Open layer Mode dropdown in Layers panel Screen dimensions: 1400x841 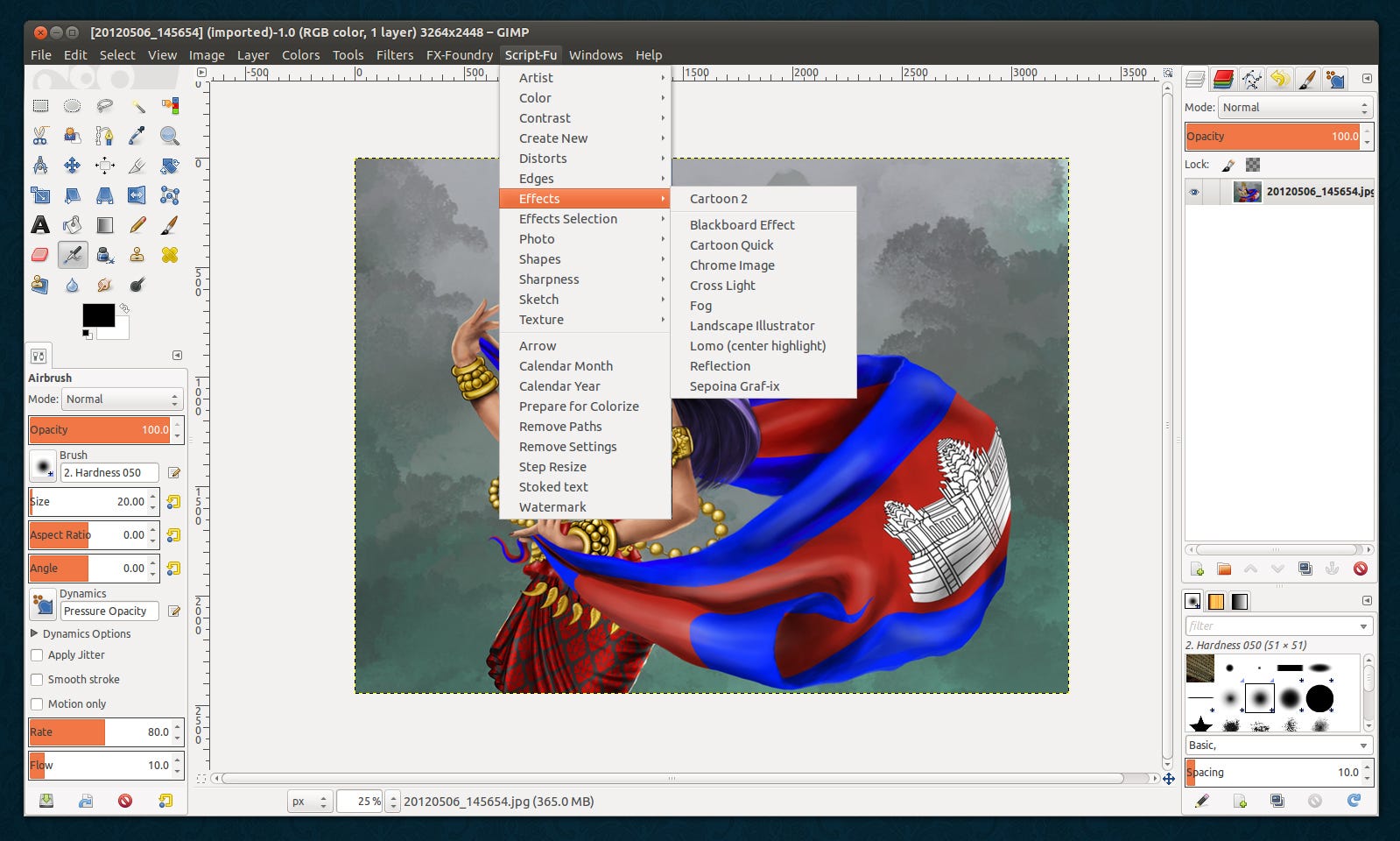tap(1296, 108)
